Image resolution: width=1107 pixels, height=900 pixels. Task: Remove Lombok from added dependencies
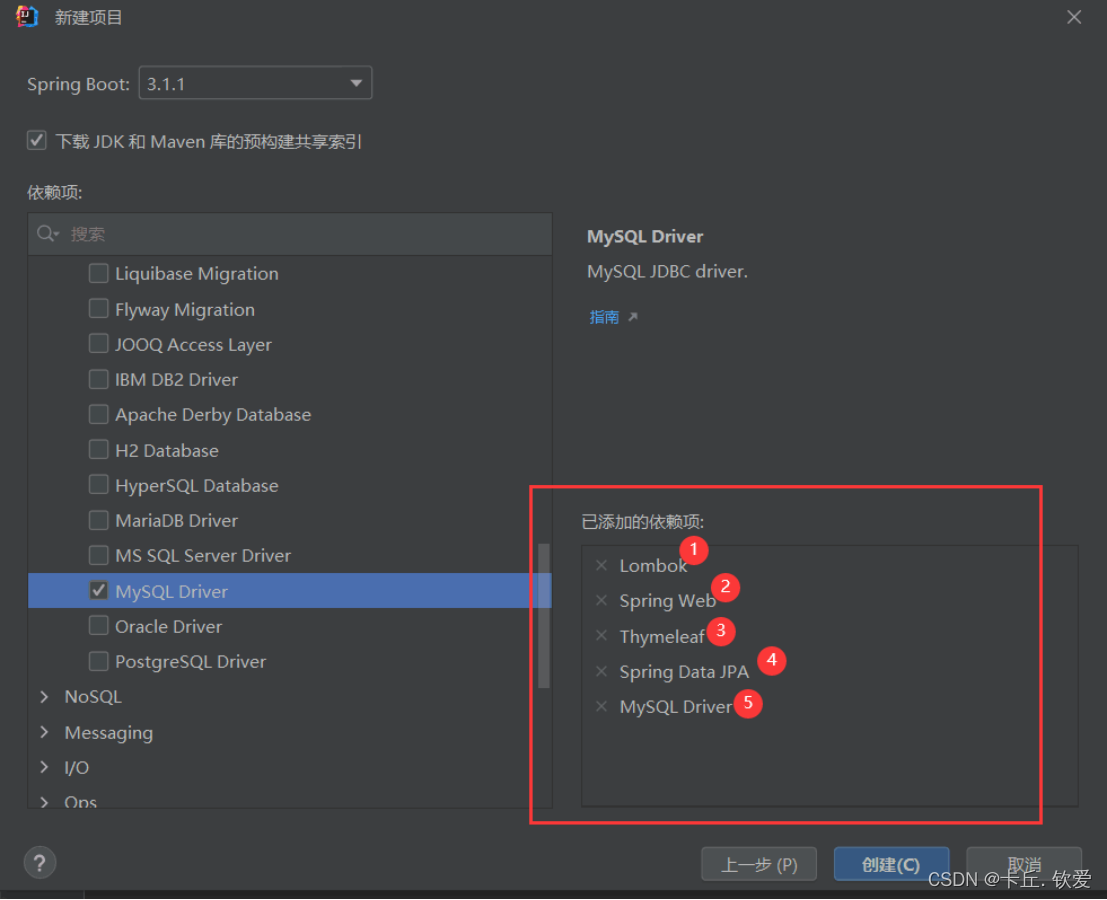pos(602,565)
